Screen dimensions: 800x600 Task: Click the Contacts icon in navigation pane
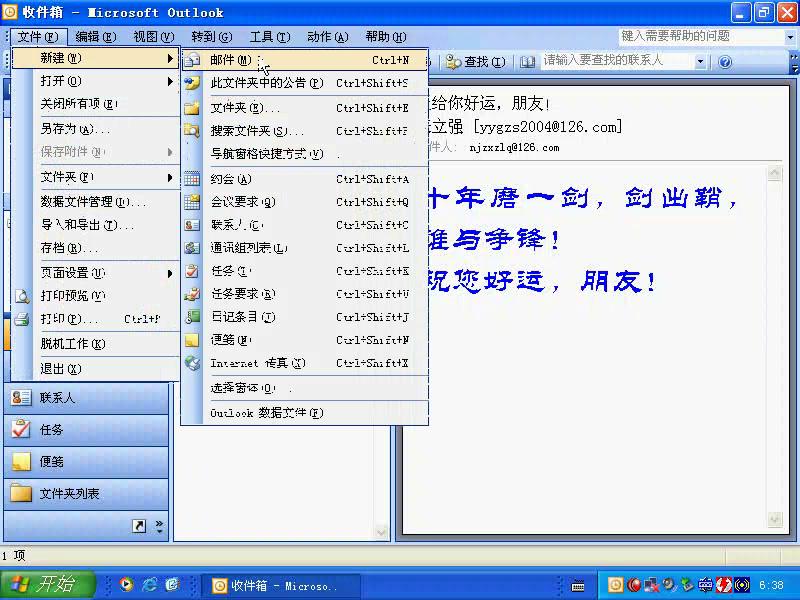tap(21, 398)
